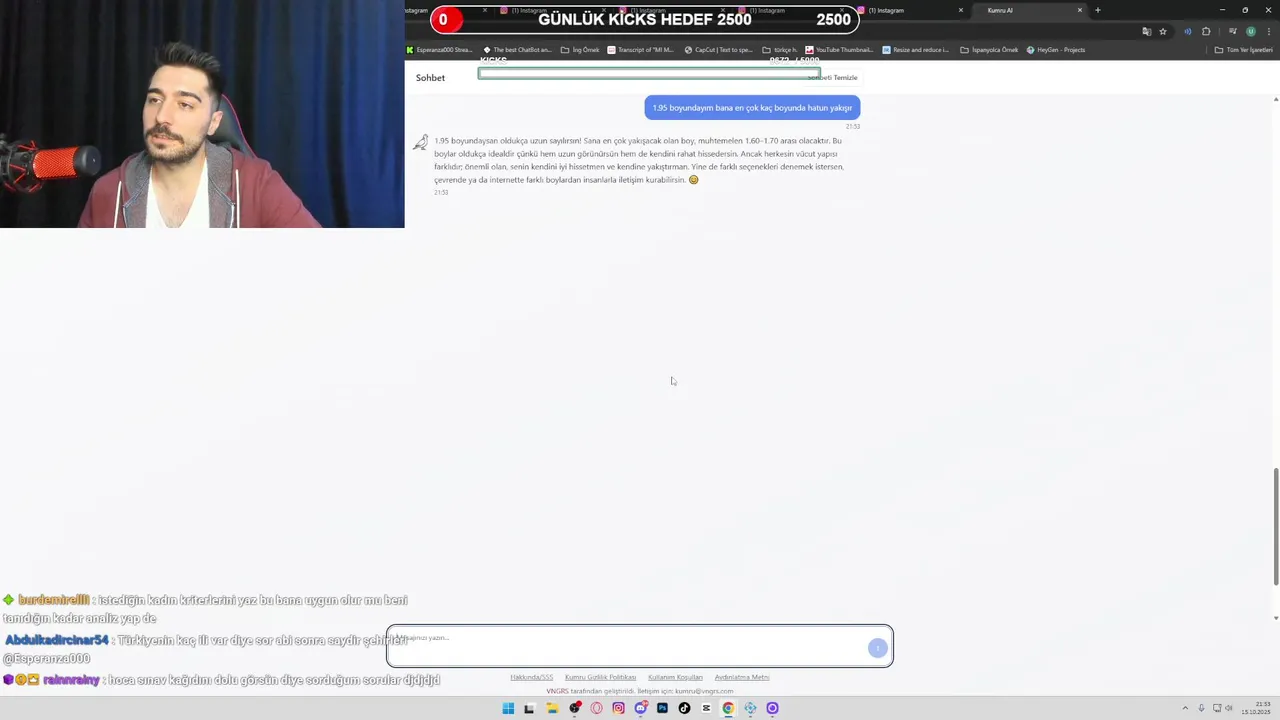Open CapCut from the taskbar
Image resolution: width=1280 pixels, height=720 pixels.
(x=706, y=708)
